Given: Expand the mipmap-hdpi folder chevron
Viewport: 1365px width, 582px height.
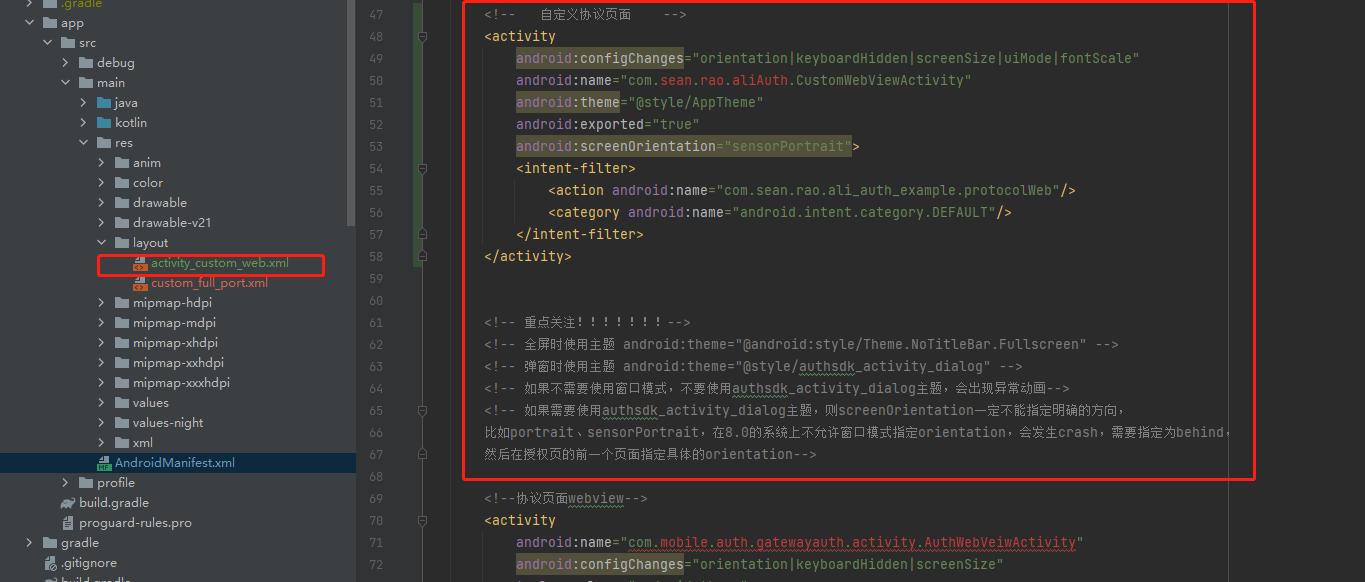Looking at the screenshot, I should click(x=100, y=302).
